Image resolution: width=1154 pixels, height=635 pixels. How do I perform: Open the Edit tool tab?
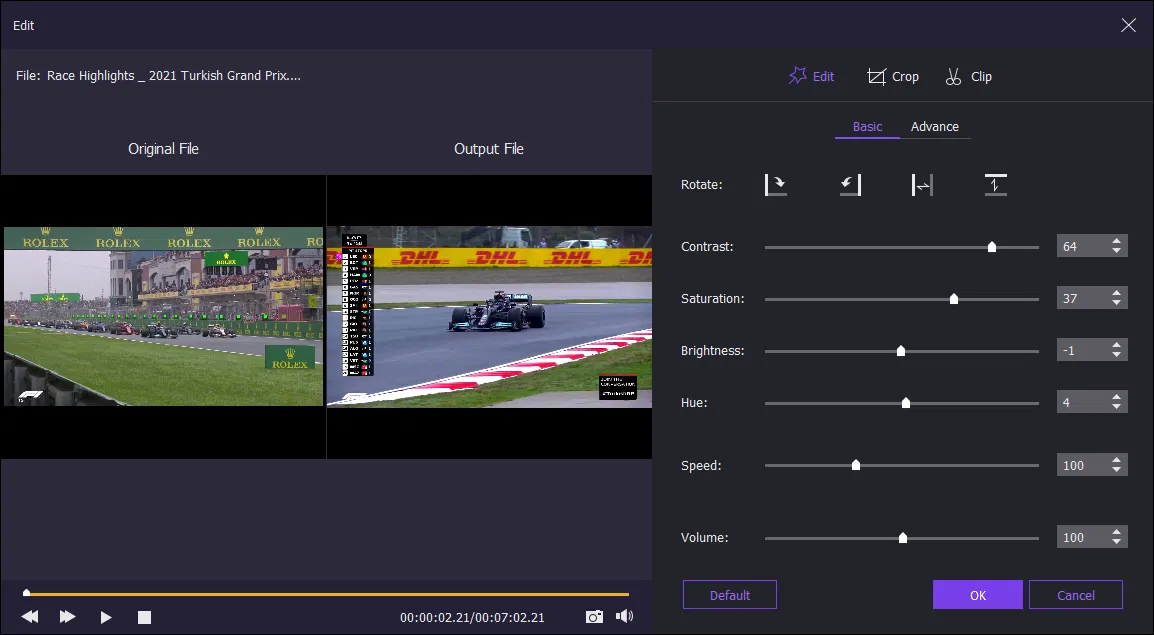pos(811,76)
